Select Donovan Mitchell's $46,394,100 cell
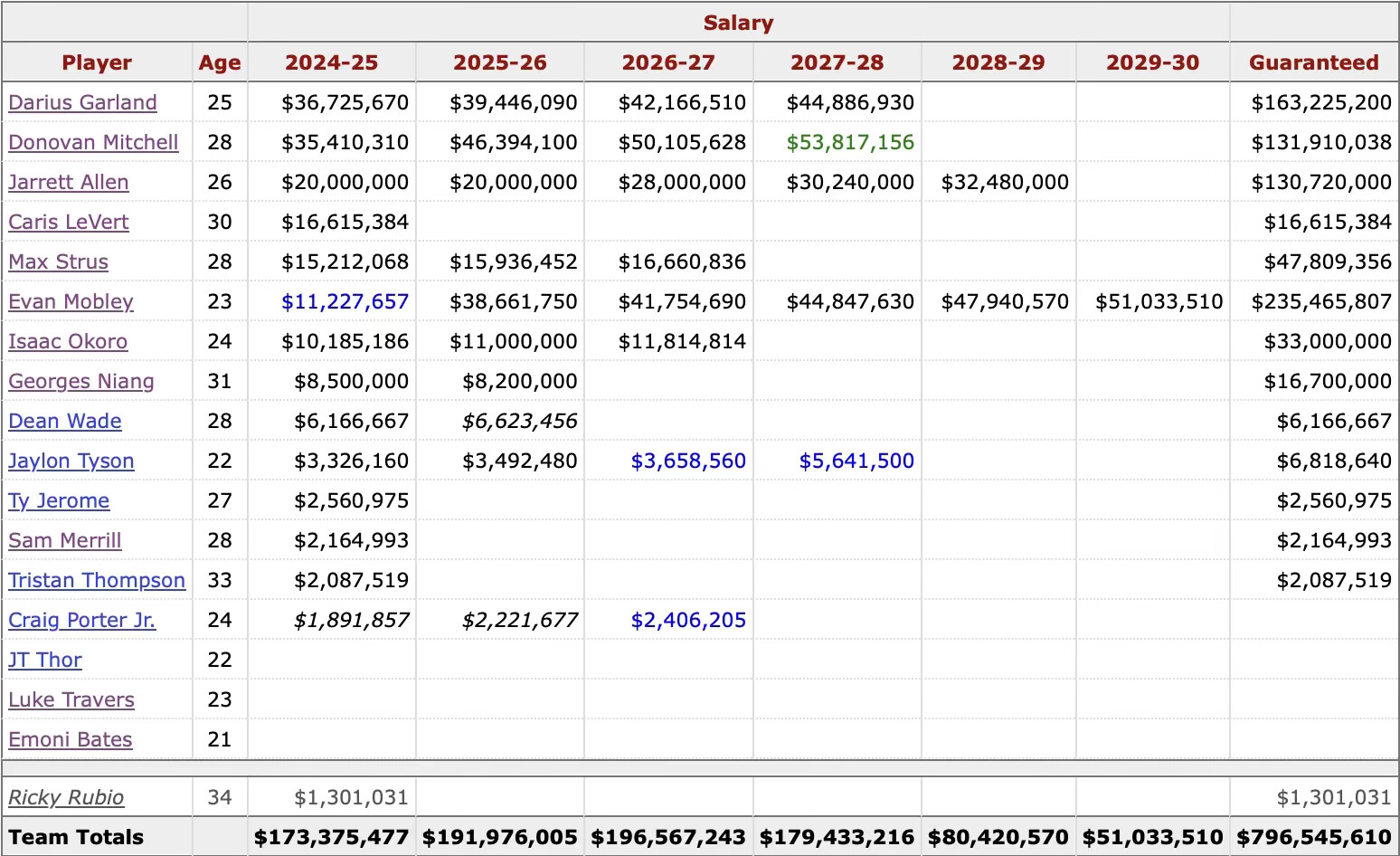This screenshot has width=1400, height=856. pyautogui.click(x=500, y=142)
